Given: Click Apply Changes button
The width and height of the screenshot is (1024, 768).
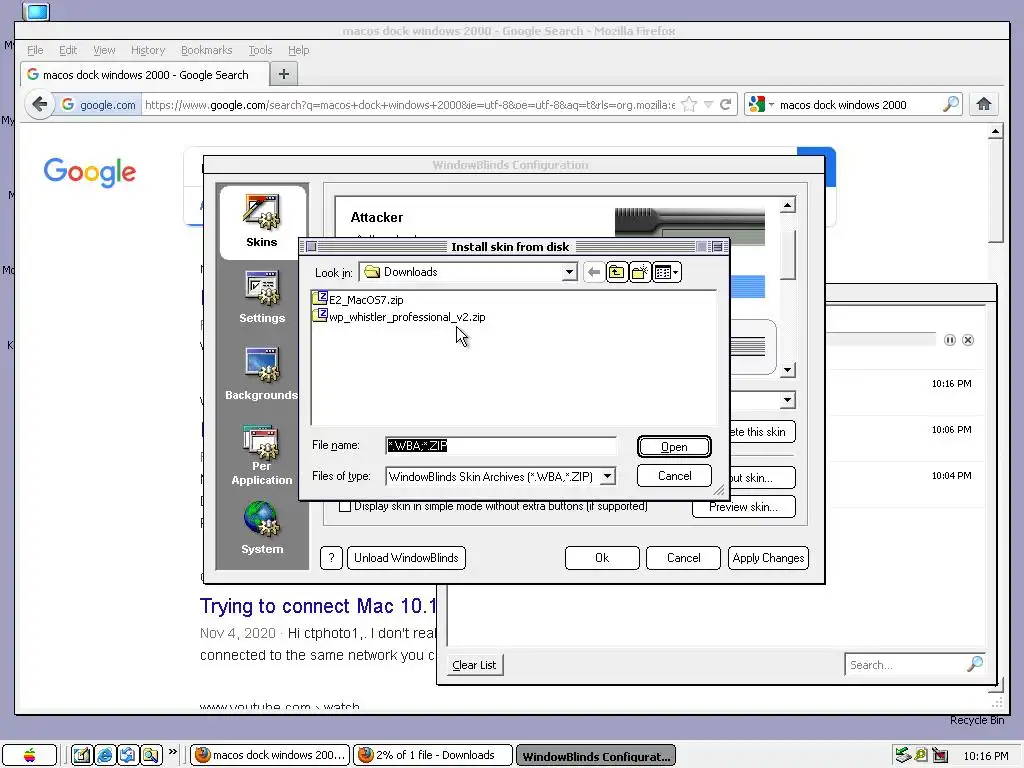Looking at the screenshot, I should [768, 558].
